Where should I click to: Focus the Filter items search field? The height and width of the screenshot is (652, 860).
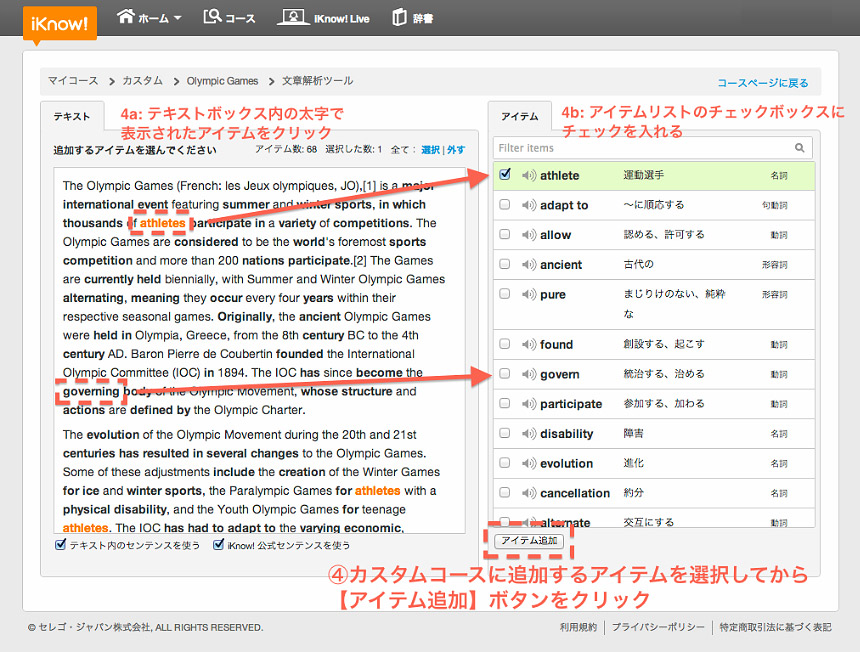tap(653, 148)
